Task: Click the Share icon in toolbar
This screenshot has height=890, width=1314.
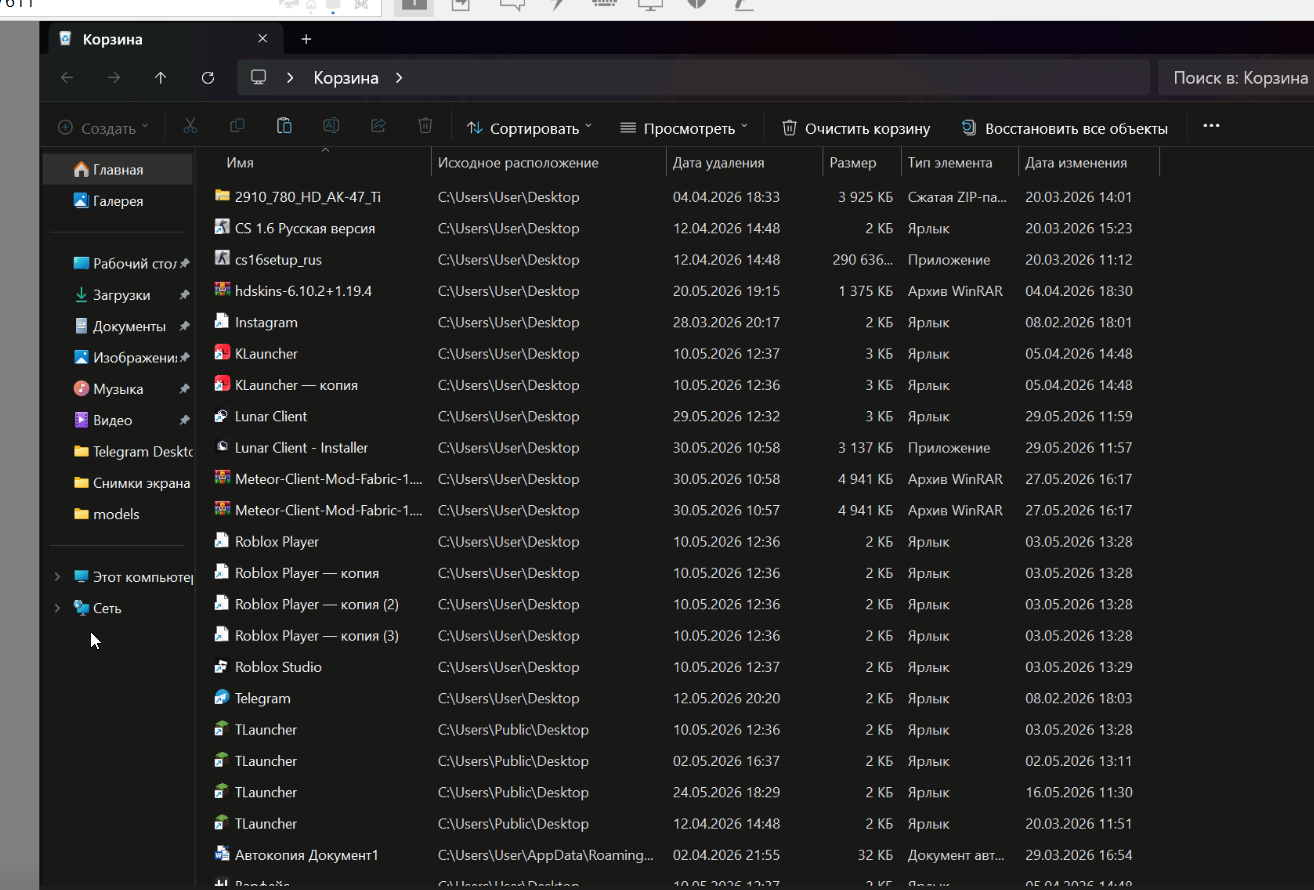Action: tap(378, 127)
